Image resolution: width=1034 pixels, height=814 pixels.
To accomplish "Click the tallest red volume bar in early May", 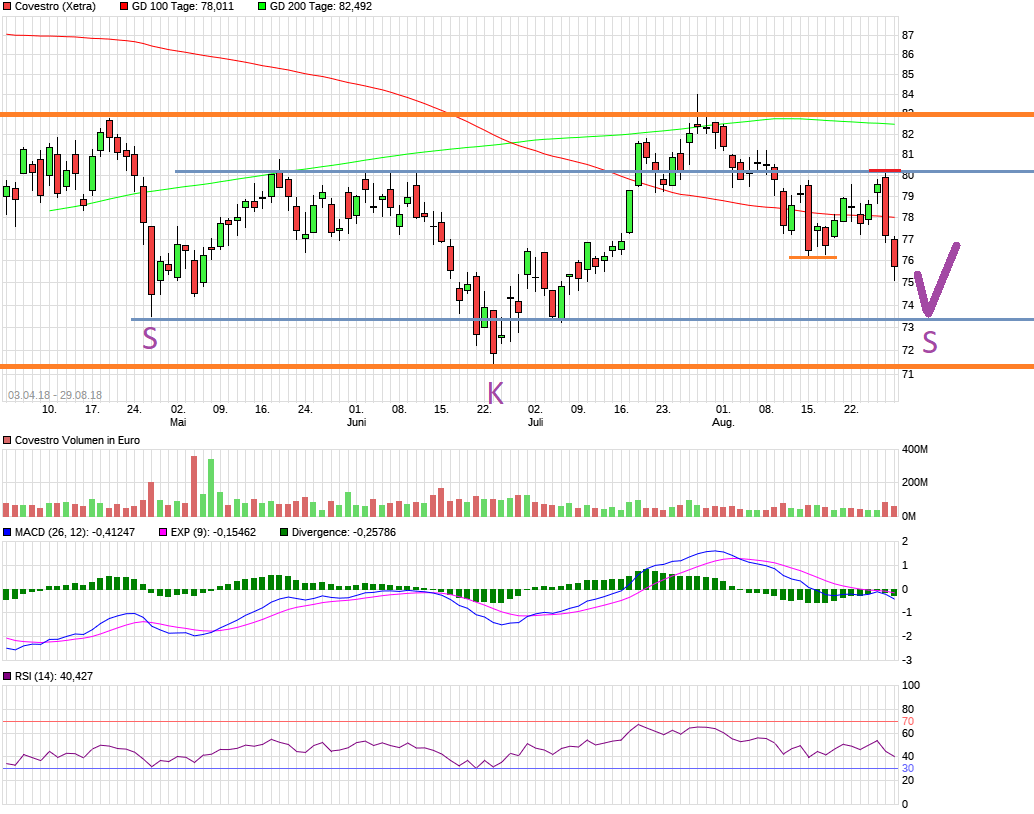I will (194, 486).
